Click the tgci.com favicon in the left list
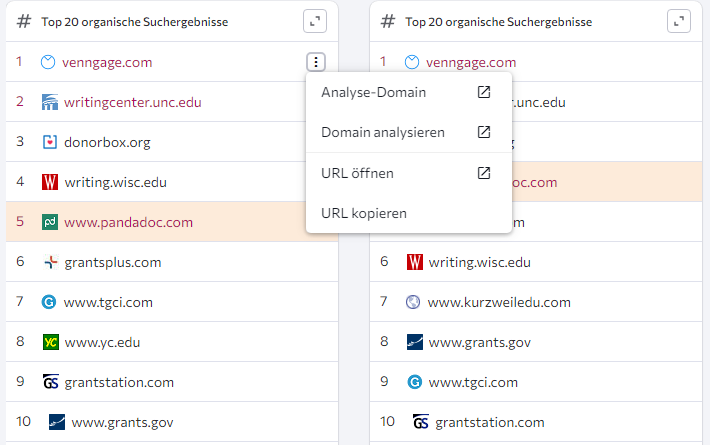Image resolution: width=710 pixels, height=445 pixels. tap(49, 302)
